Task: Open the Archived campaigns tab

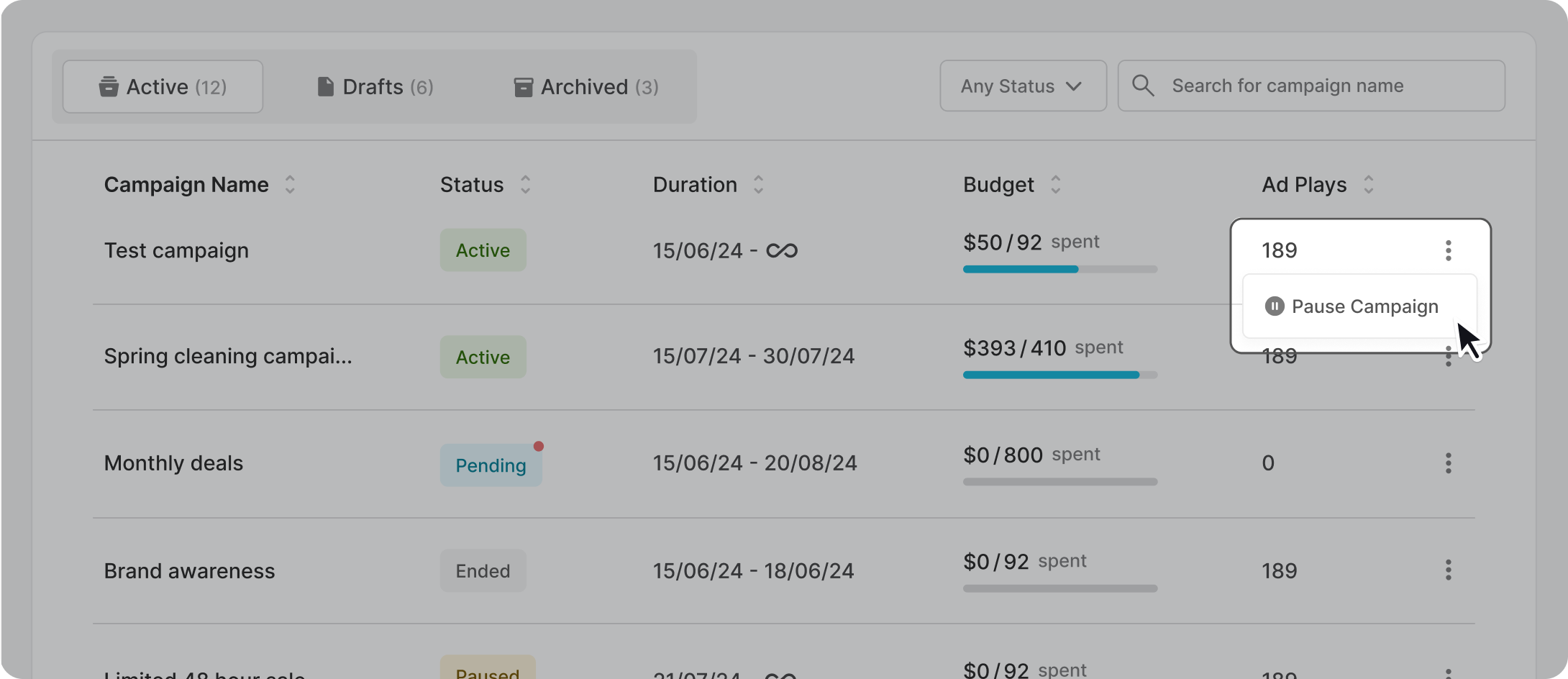Action: 586,87
